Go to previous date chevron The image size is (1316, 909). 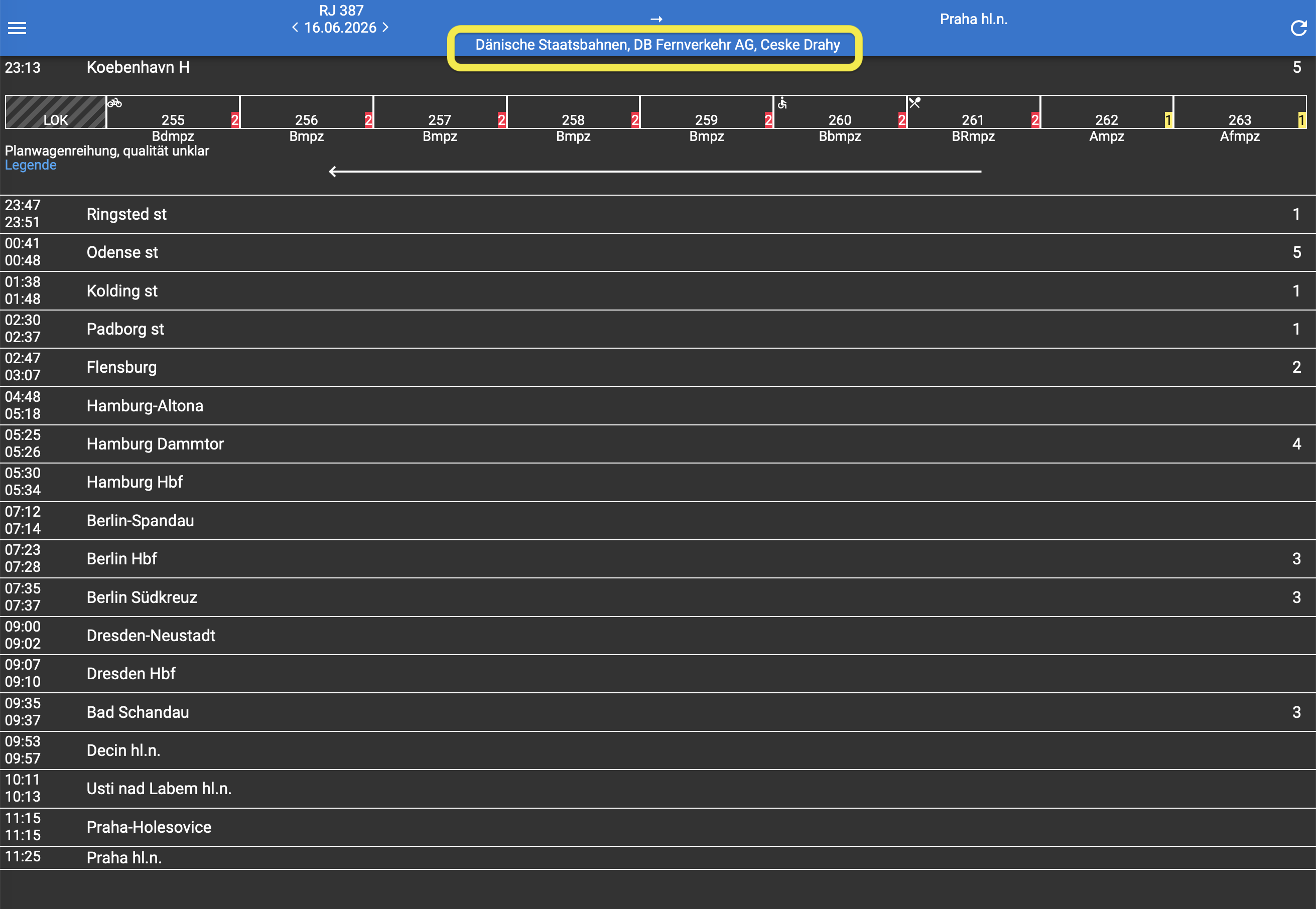tap(295, 27)
